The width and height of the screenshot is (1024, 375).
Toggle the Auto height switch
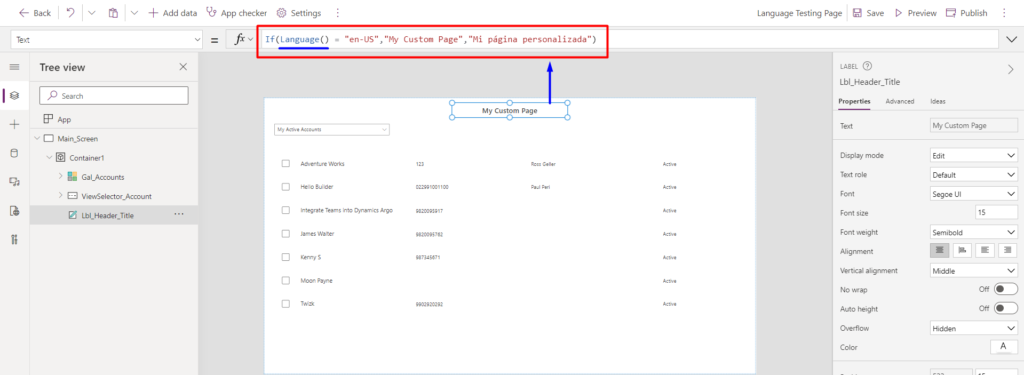[x=1006, y=308]
